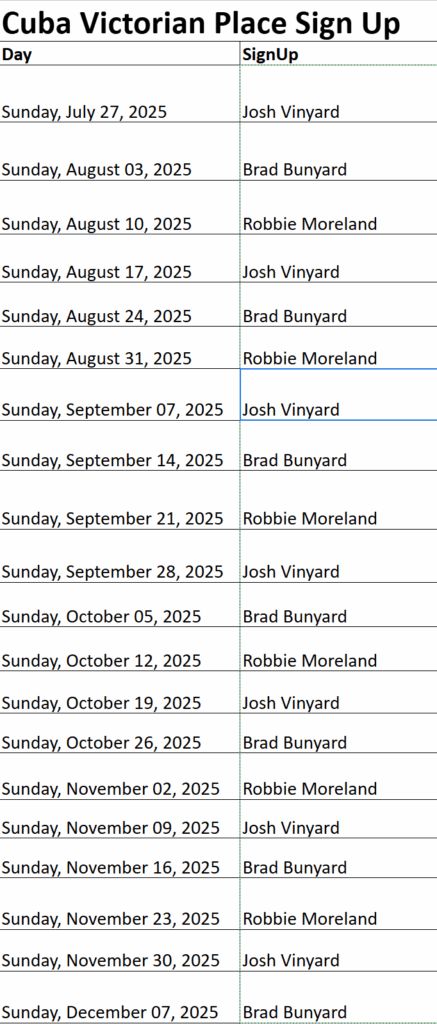This screenshot has height=1024, width=437.
Task: Select Robbie Moreland cell for September 21
Action: point(338,500)
